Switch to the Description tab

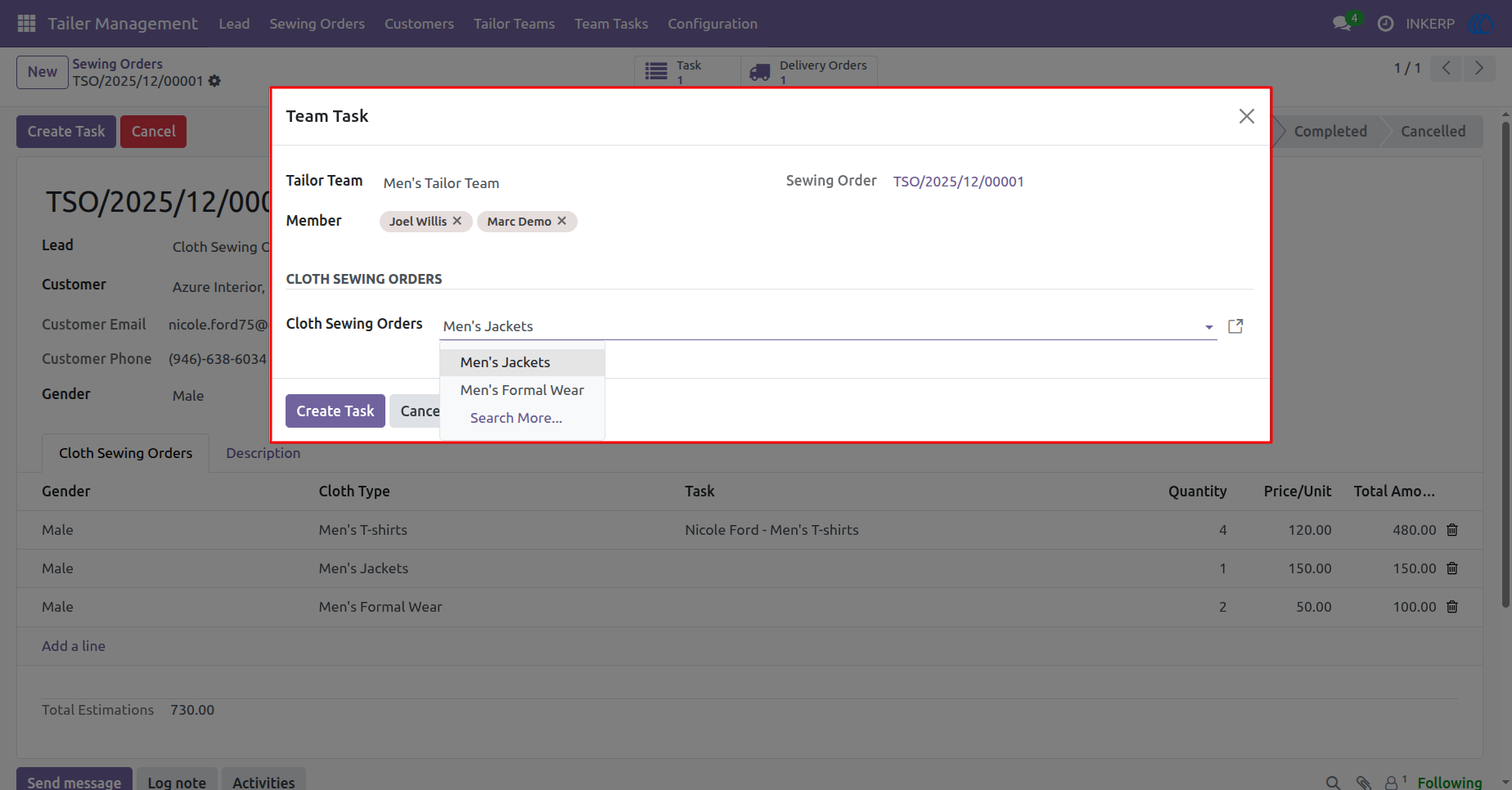[263, 453]
